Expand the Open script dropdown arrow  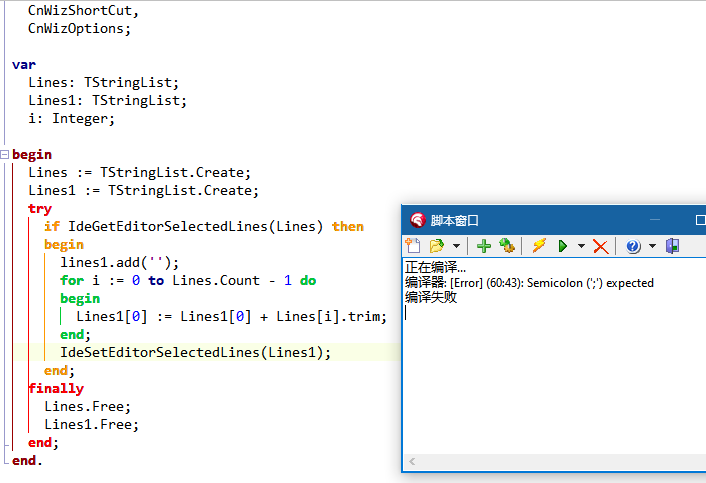click(x=456, y=246)
